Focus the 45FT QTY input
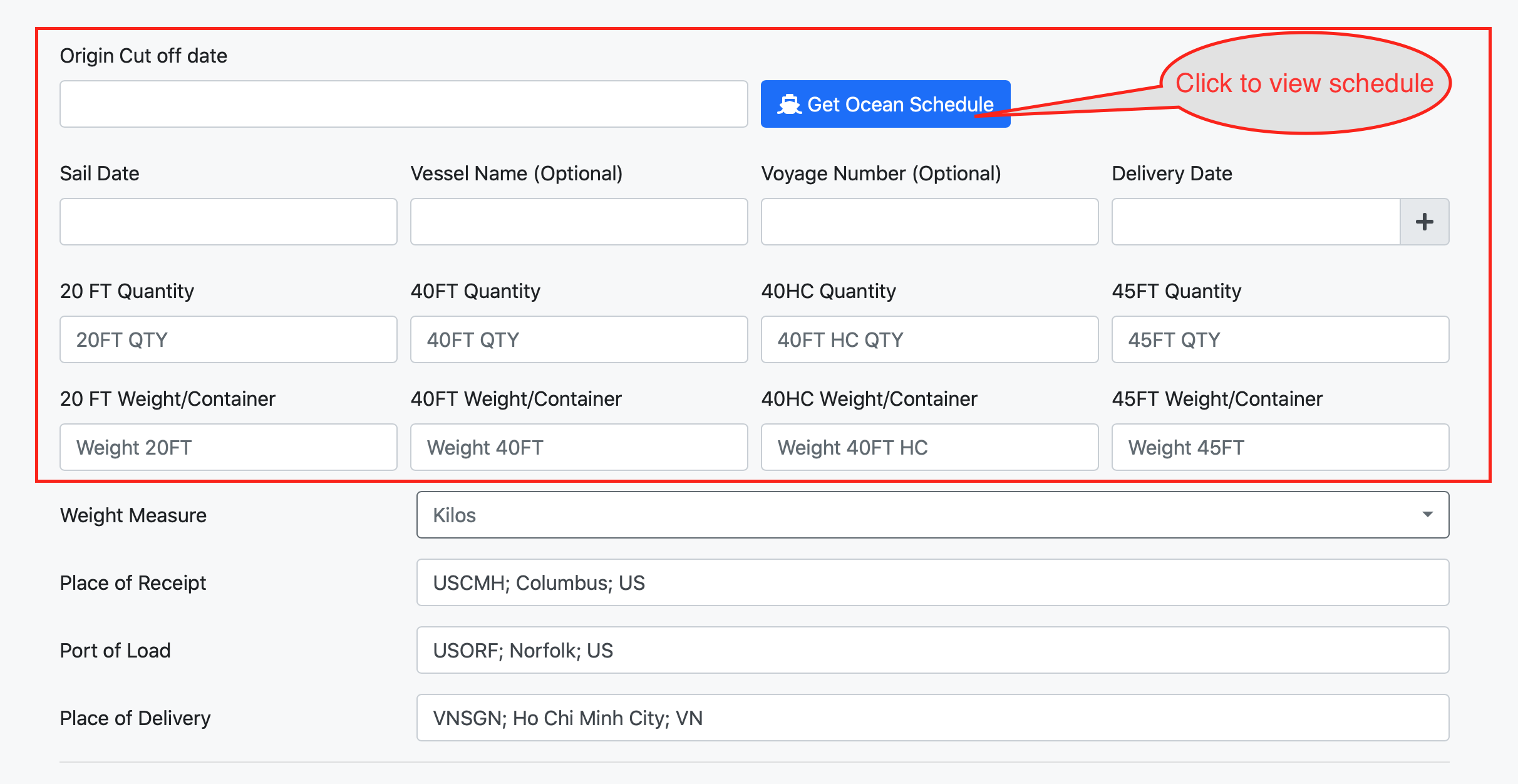 tap(1280, 339)
